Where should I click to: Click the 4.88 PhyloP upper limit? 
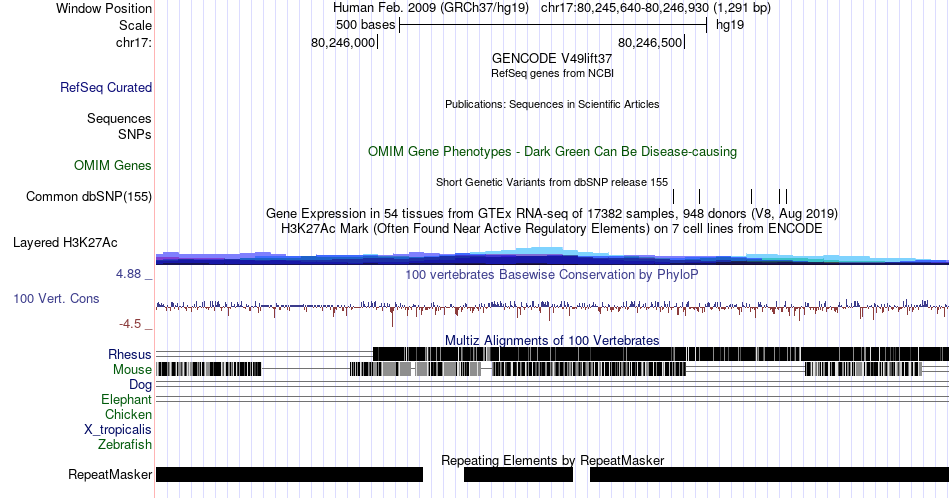click(128, 274)
